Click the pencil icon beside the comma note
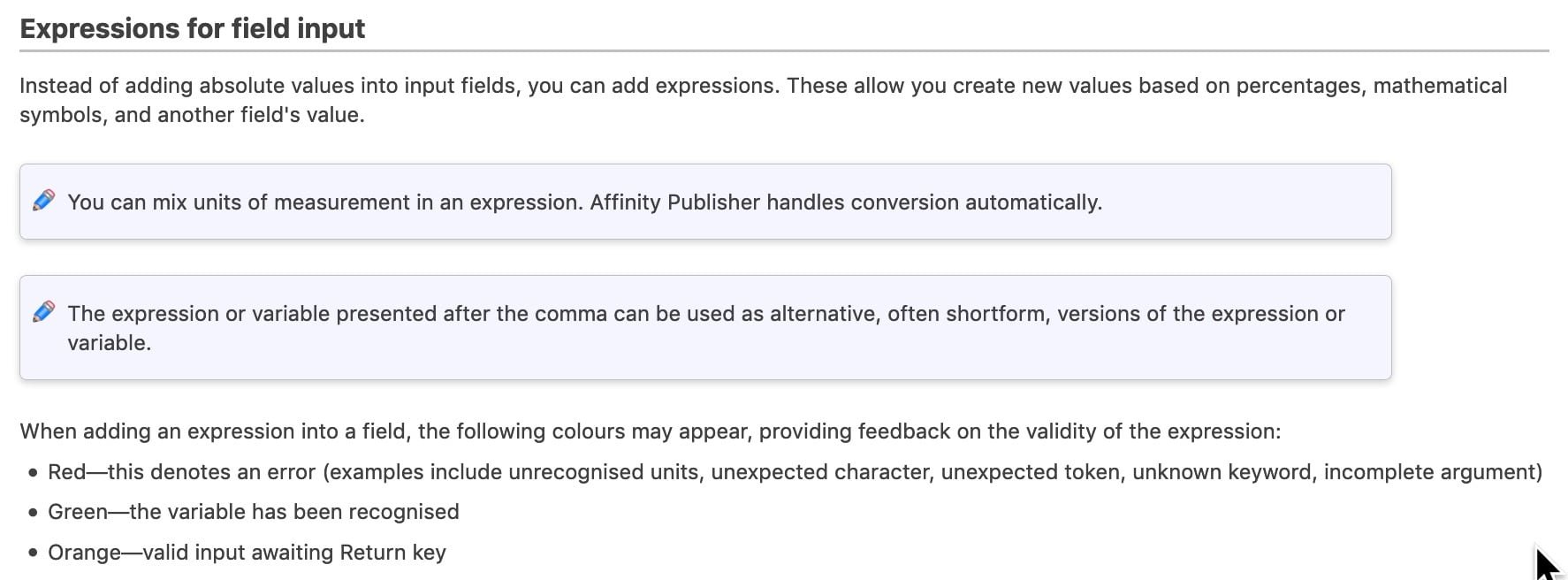Screen dimensions: 1568x580 (43, 312)
